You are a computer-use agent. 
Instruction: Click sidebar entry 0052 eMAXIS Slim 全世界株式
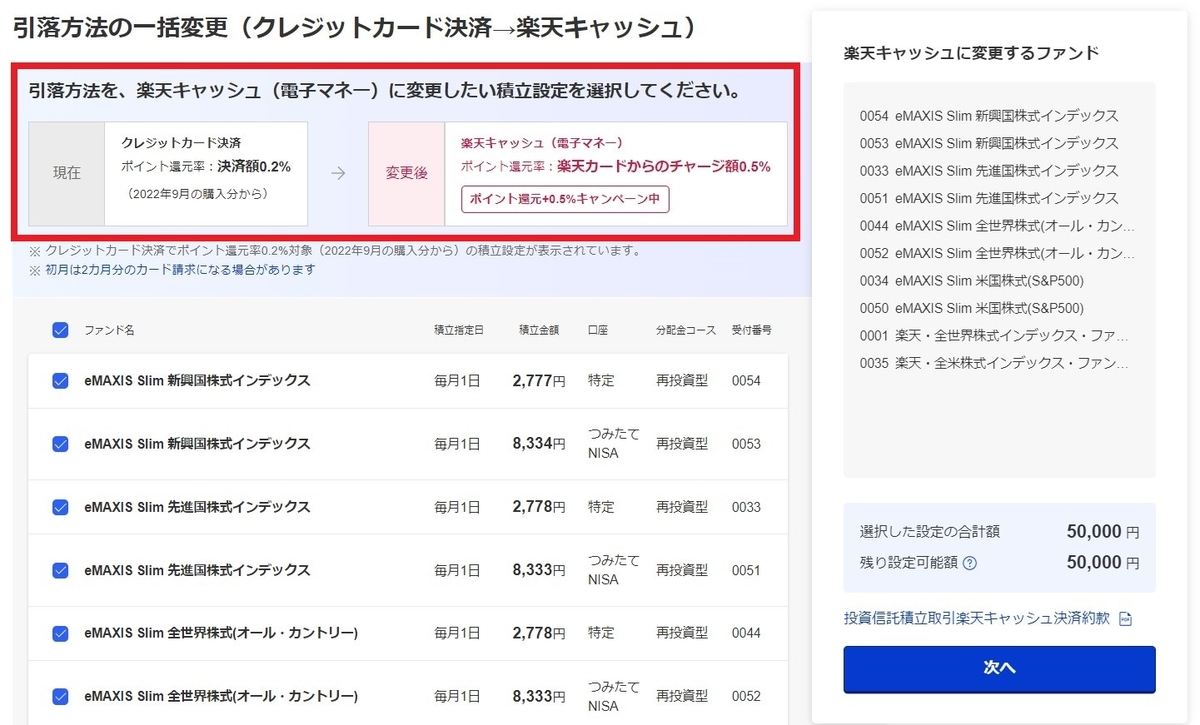click(x=997, y=253)
